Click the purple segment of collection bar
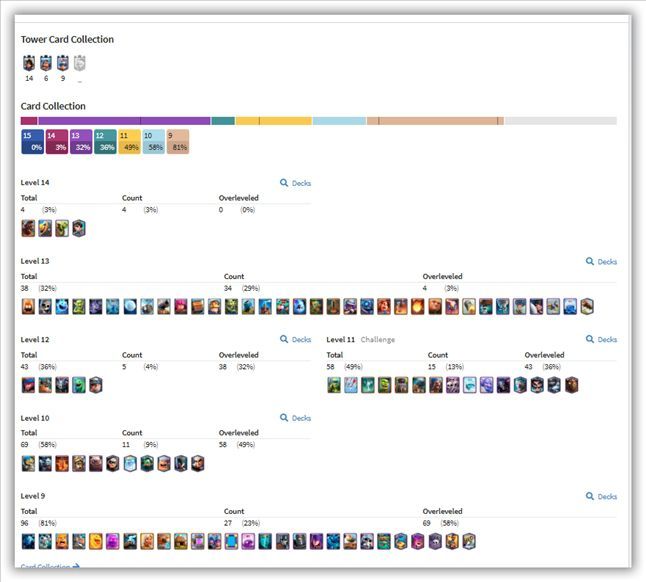The width and height of the screenshot is (646, 582). click(124, 121)
